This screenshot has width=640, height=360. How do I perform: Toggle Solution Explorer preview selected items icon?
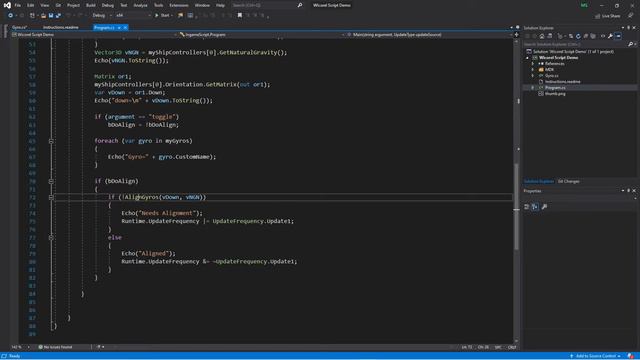point(618,36)
